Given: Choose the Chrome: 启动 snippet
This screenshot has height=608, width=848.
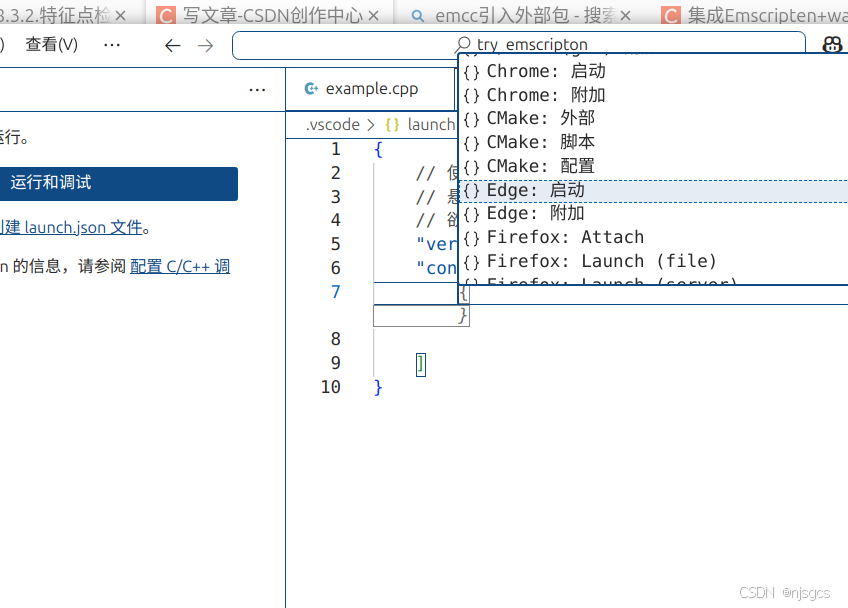Looking at the screenshot, I should tap(653, 71).
